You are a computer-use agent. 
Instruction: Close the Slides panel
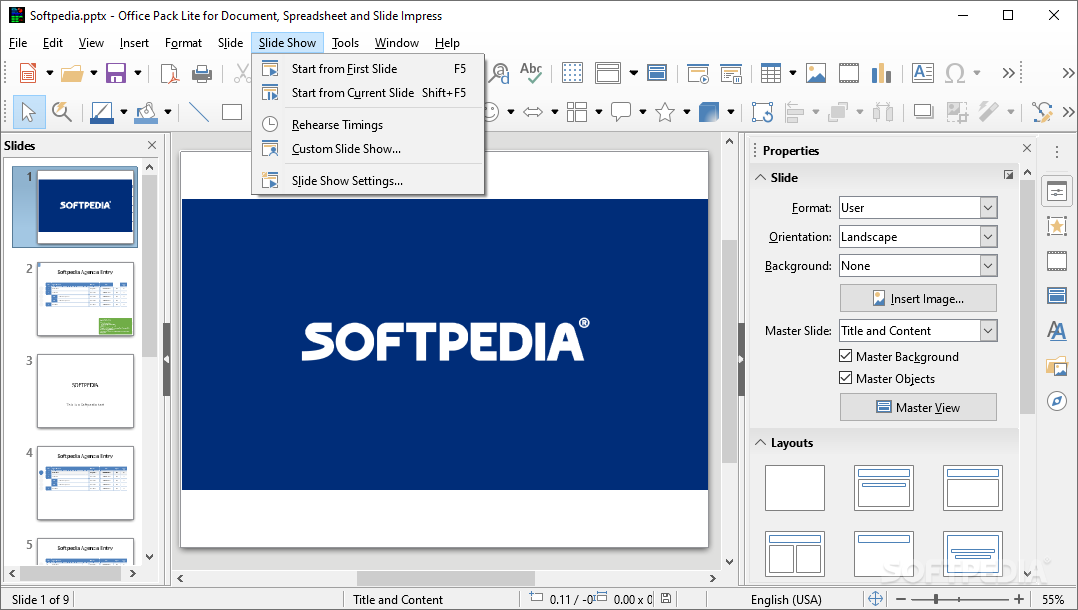pos(152,145)
